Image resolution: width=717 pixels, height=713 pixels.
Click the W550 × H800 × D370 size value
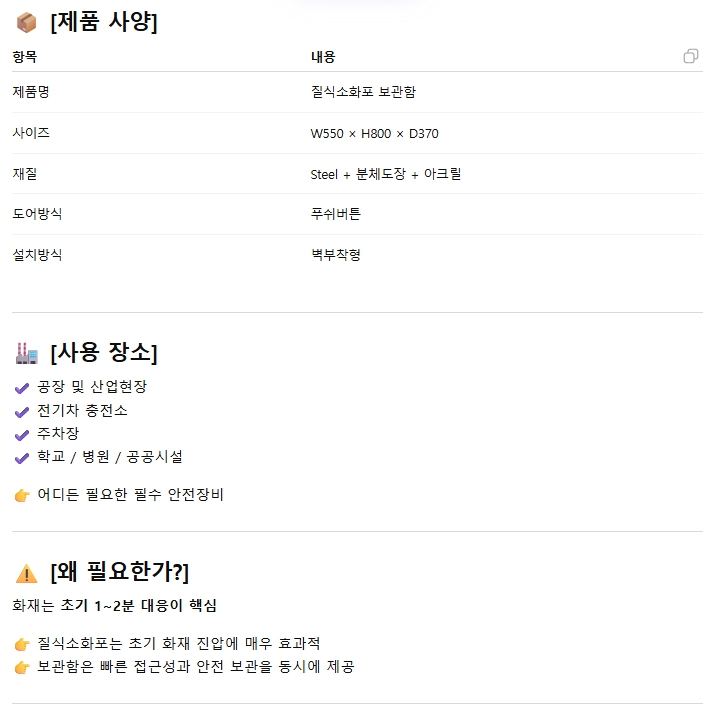pos(374,133)
